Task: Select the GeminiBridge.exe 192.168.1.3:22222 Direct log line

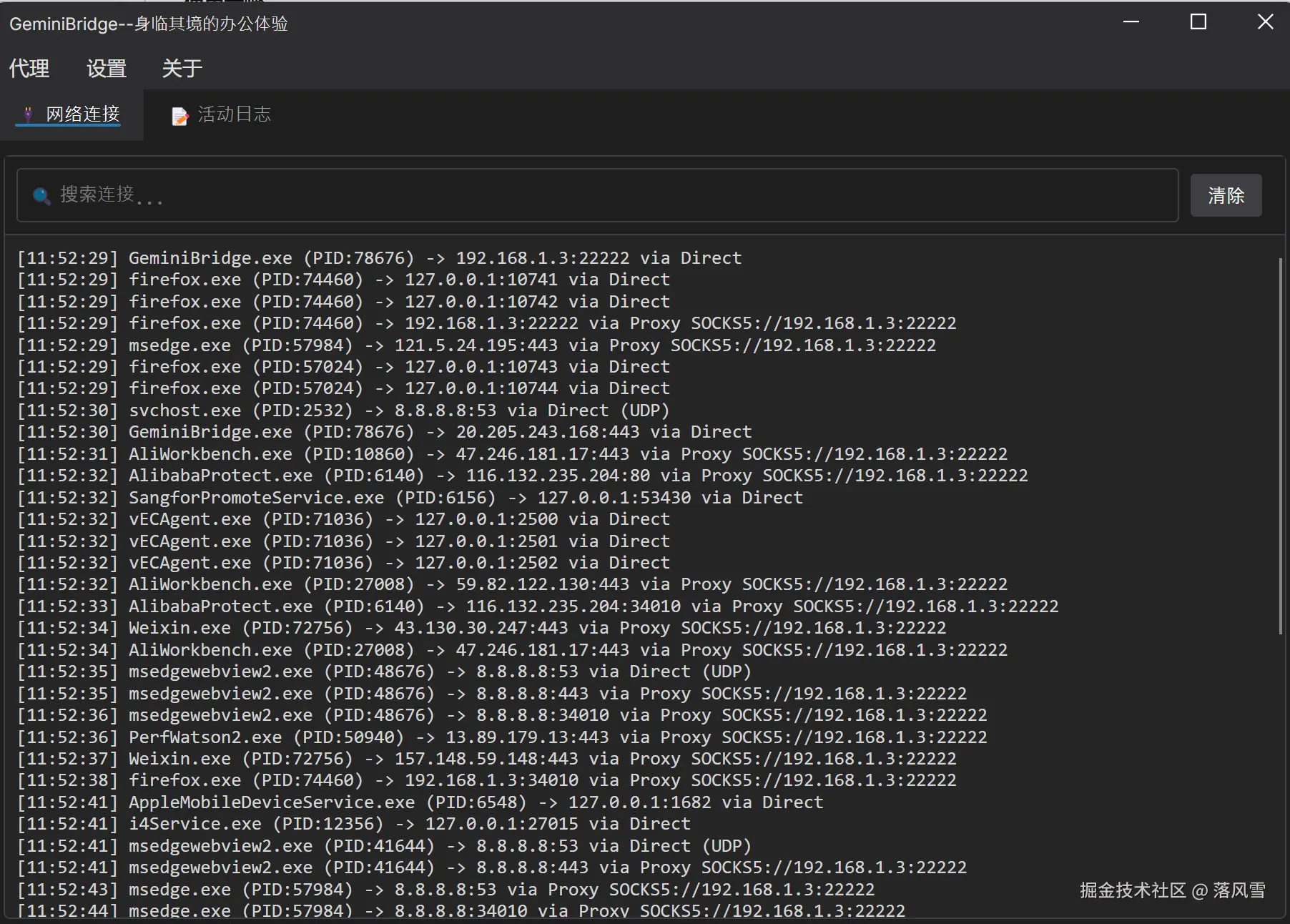Action: click(380, 258)
